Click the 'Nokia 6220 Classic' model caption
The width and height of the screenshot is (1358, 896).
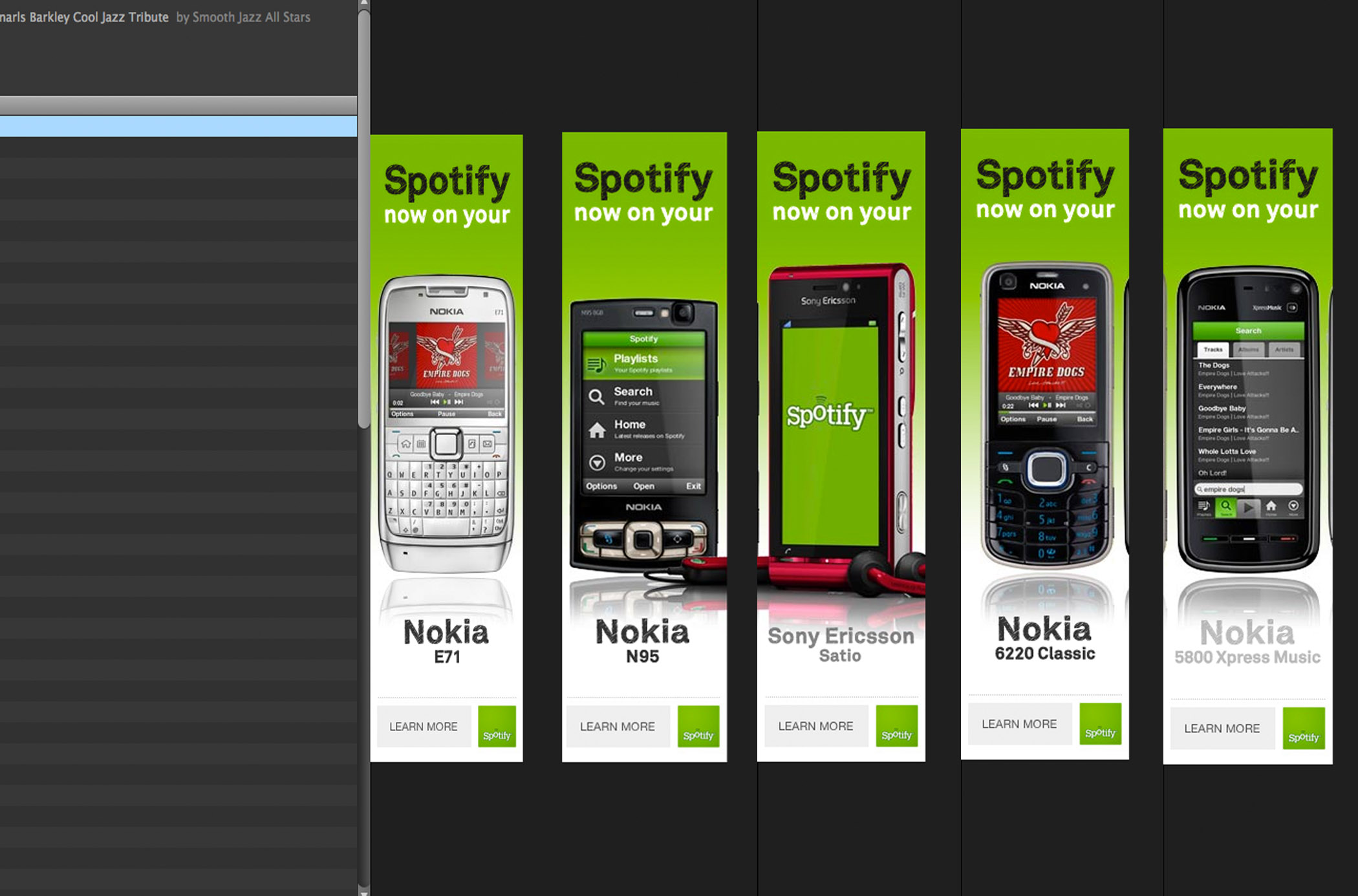[1045, 638]
